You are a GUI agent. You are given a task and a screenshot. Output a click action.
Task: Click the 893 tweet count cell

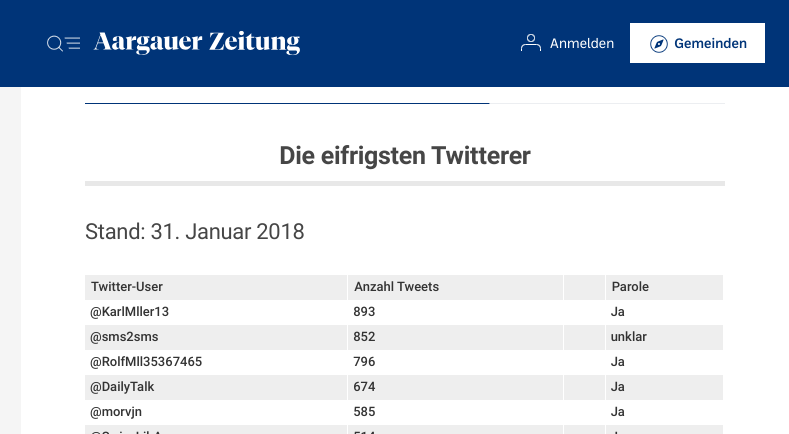click(x=365, y=312)
